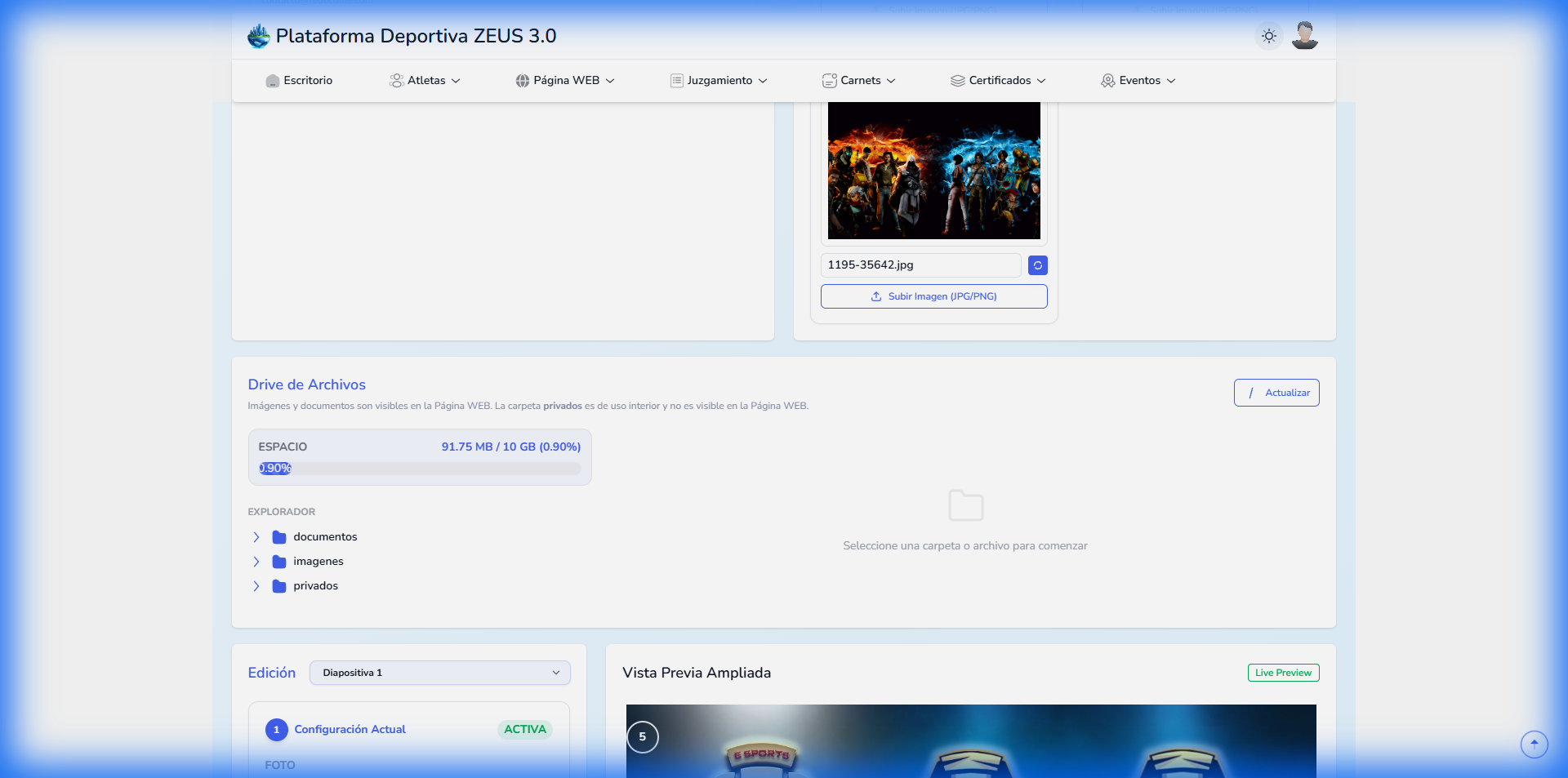
Task: Click the ZEUS 3.0 logo icon
Action: pyautogui.click(x=258, y=36)
